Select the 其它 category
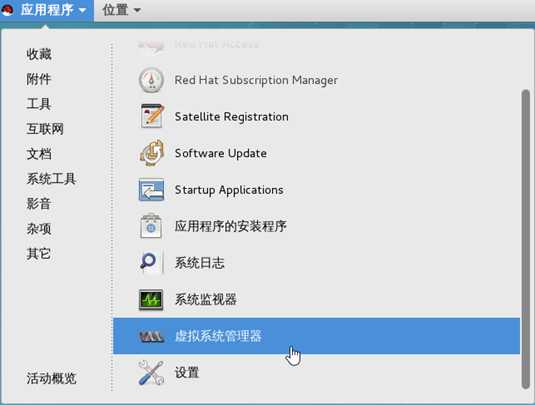535x405 pixels. [x=39, y=254]
